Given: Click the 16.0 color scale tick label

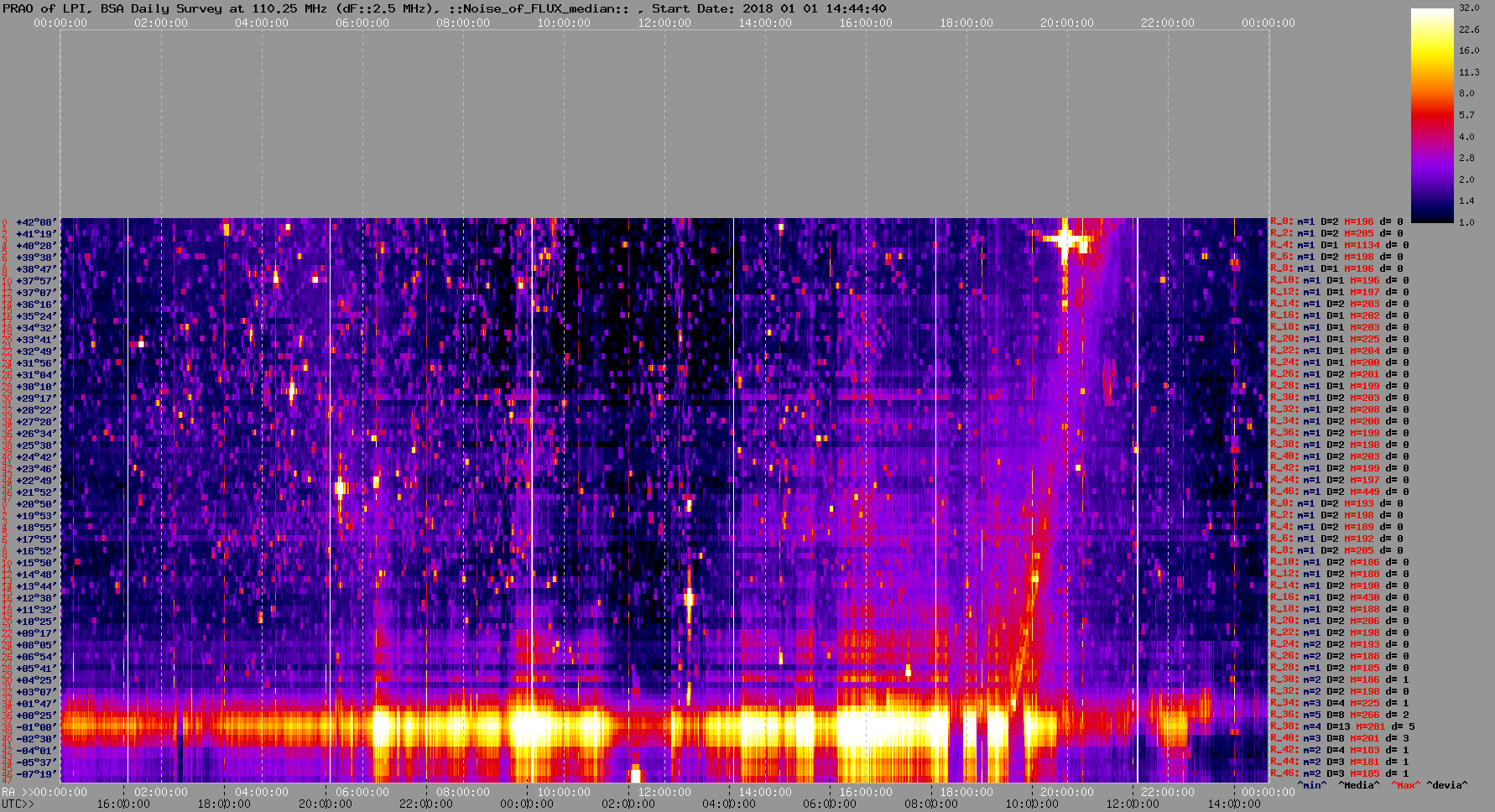Looking at the screenshot, I should click(x=1469, y=50).
